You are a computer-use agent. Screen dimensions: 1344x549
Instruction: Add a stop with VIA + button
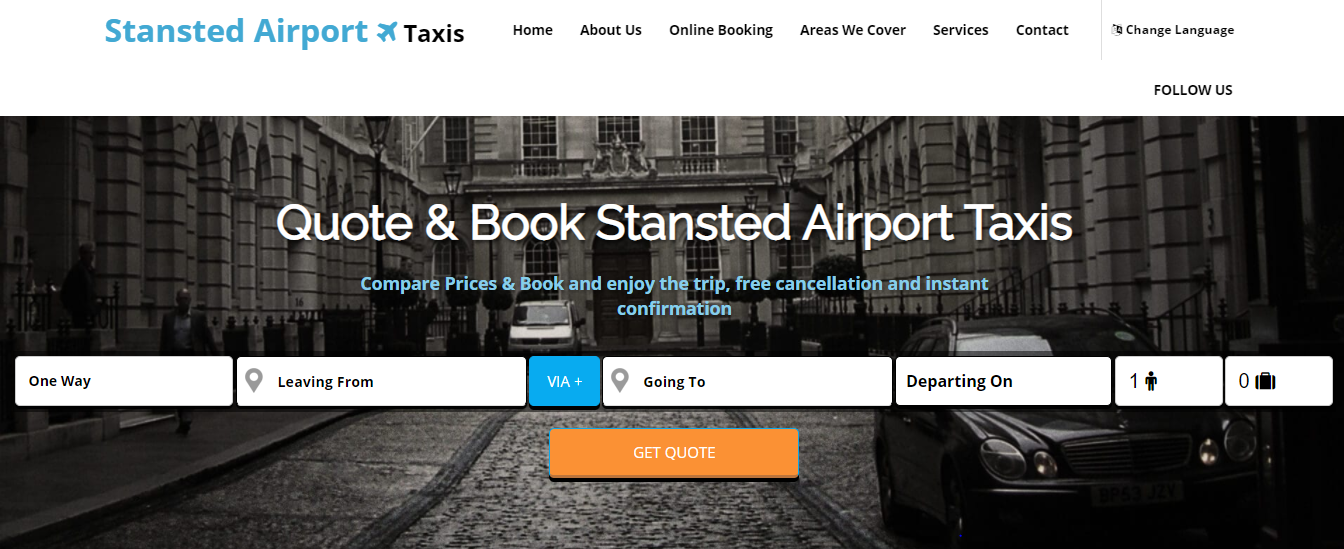[565, 381]
